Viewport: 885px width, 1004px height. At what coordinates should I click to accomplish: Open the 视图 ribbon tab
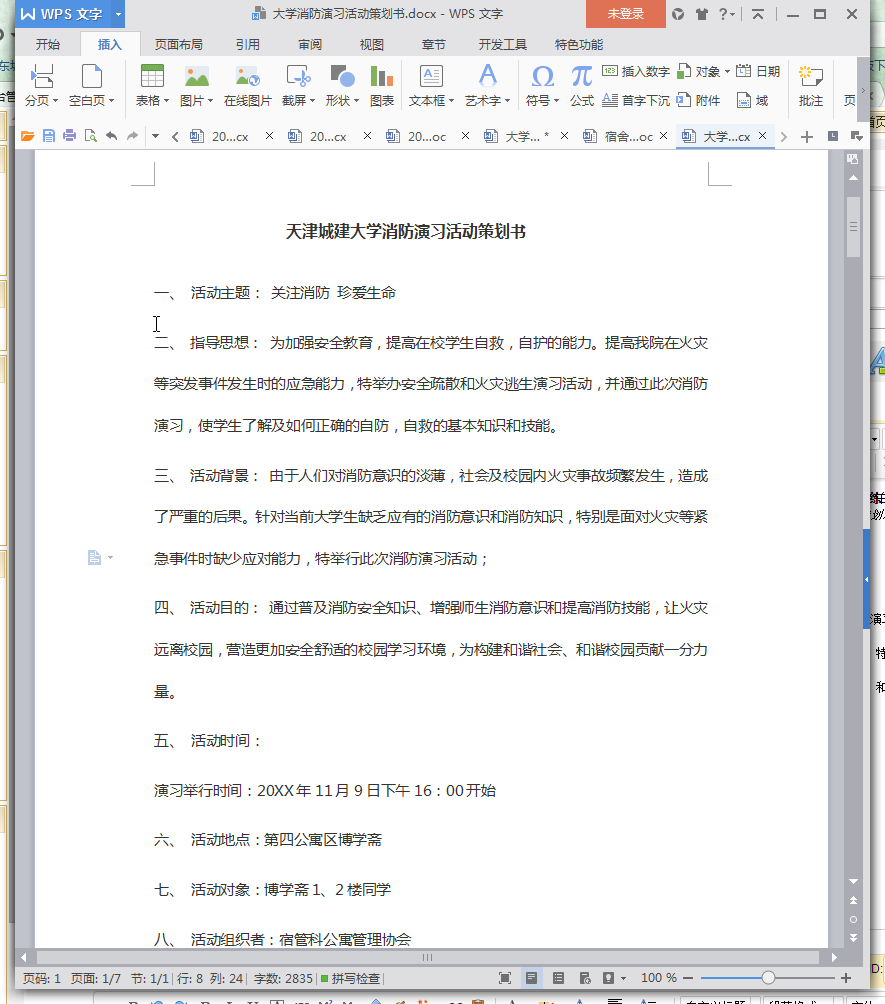[x=371, y=44]
